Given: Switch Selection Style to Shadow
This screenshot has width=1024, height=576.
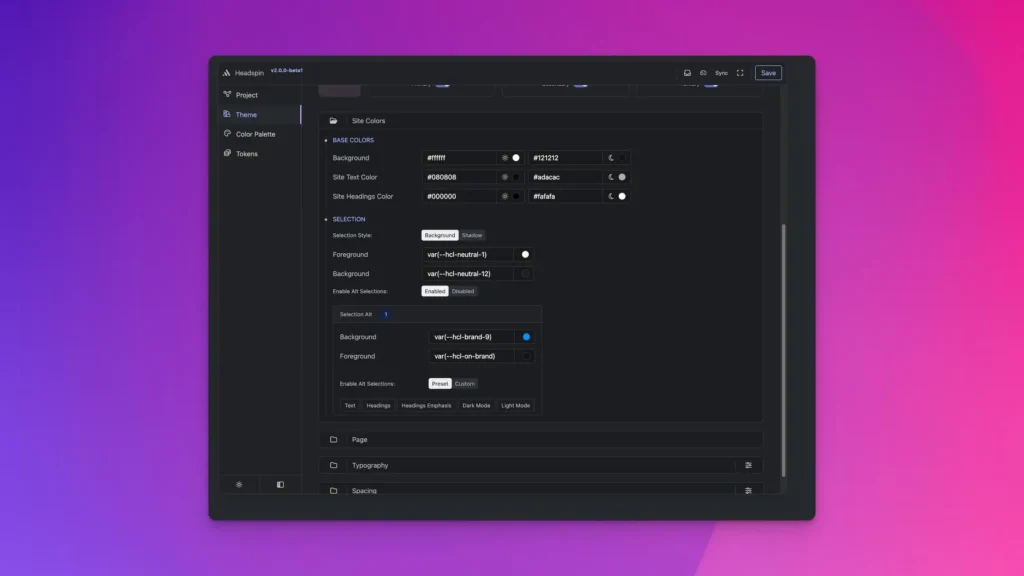Looking at the screenshot, I should (472, 235).
